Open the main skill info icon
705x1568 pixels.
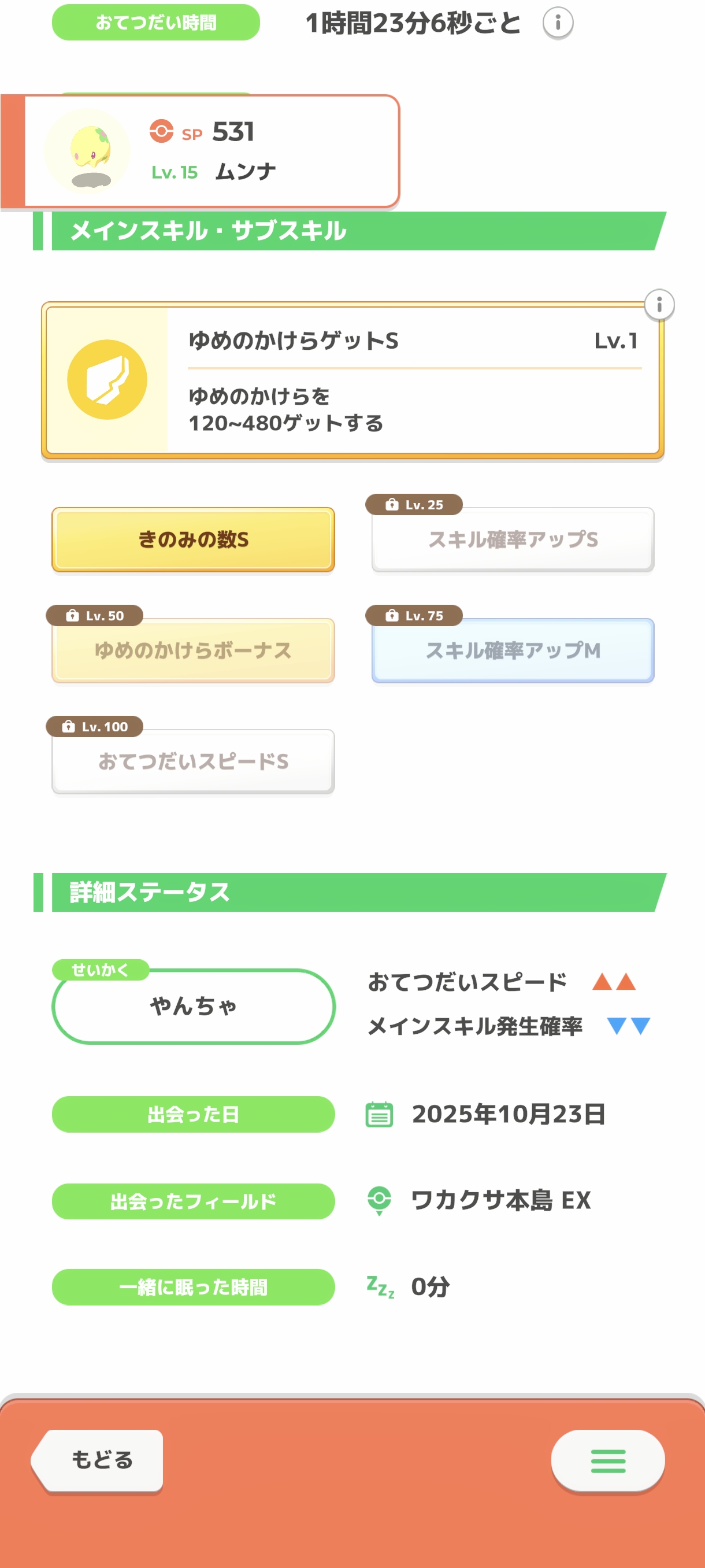click(659, 304)
